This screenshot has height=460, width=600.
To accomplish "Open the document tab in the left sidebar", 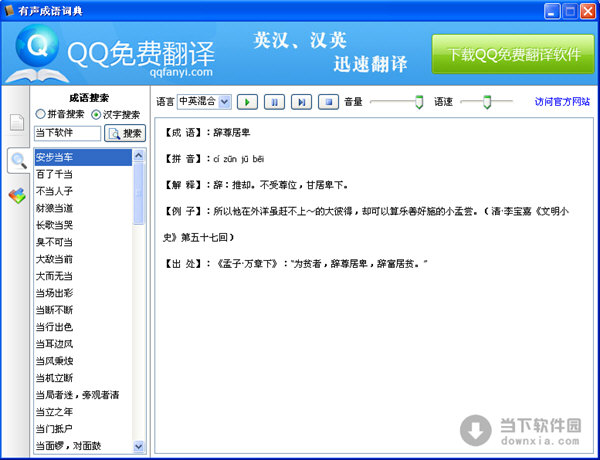I will coord(16,122).
